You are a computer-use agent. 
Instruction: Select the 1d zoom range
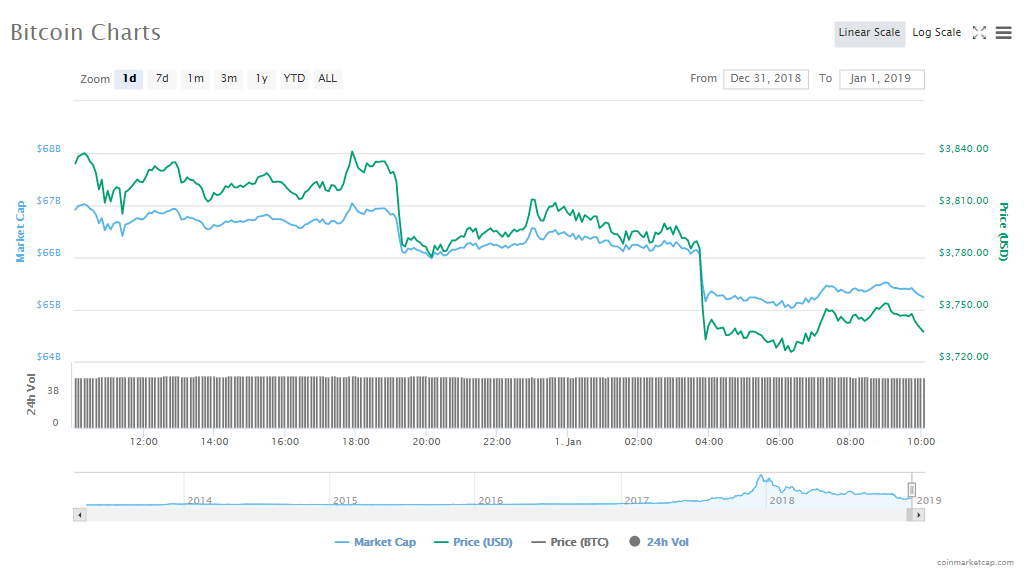point(129,79)
